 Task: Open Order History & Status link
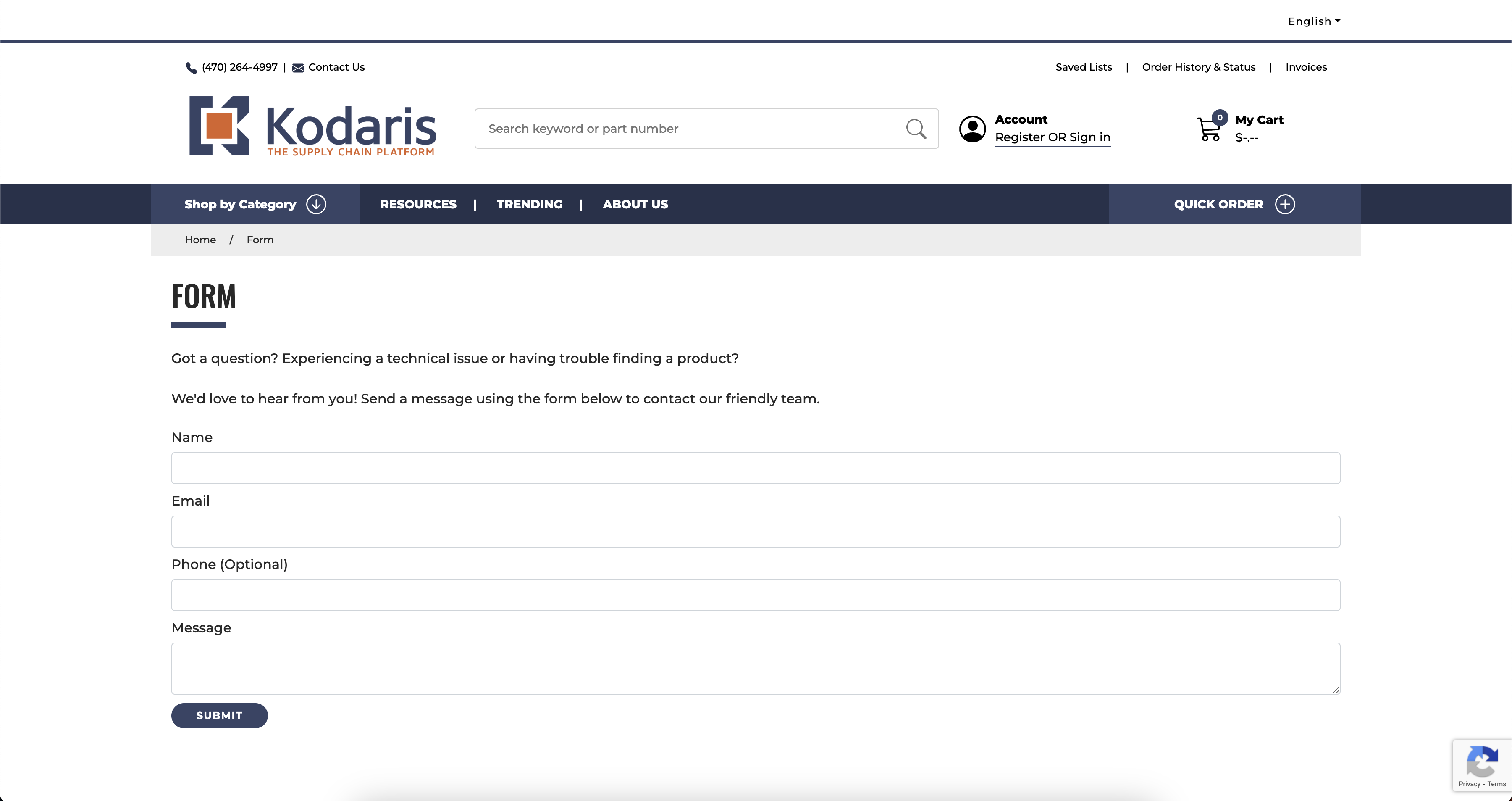1199,67
